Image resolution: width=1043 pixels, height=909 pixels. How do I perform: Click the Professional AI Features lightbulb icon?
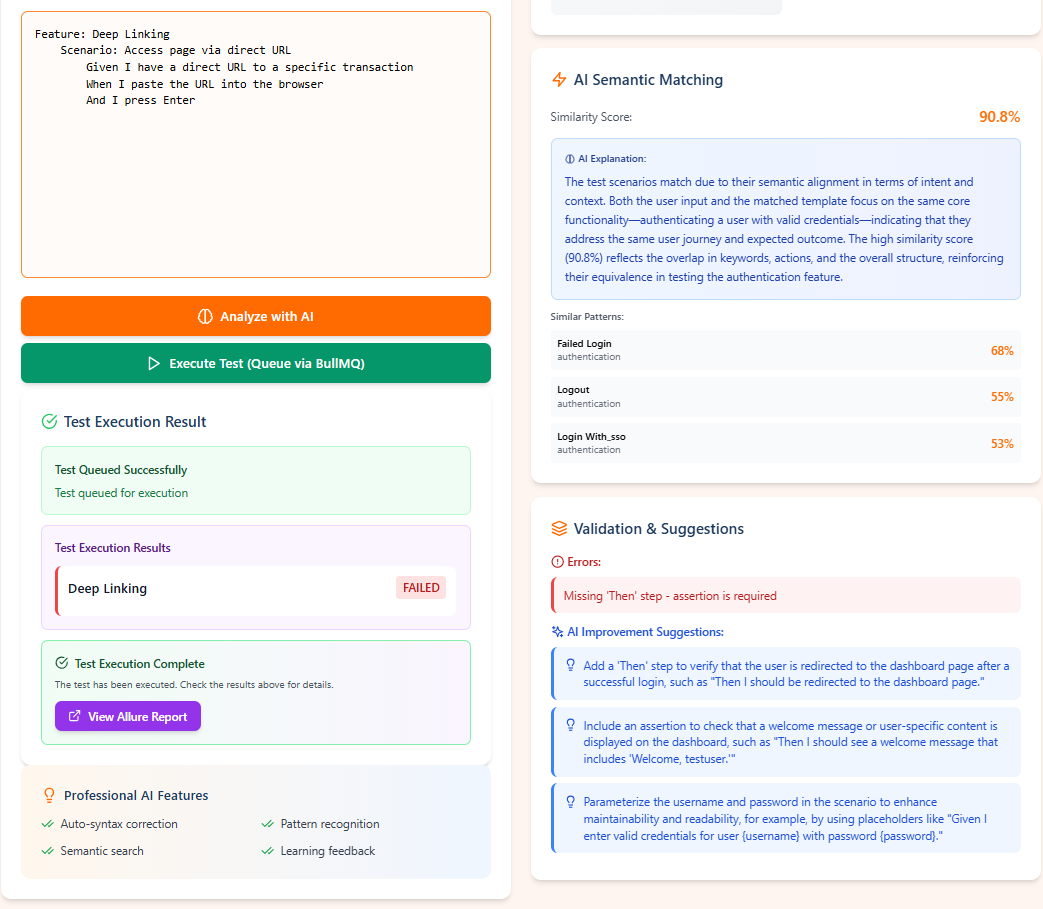pos(49,795)
